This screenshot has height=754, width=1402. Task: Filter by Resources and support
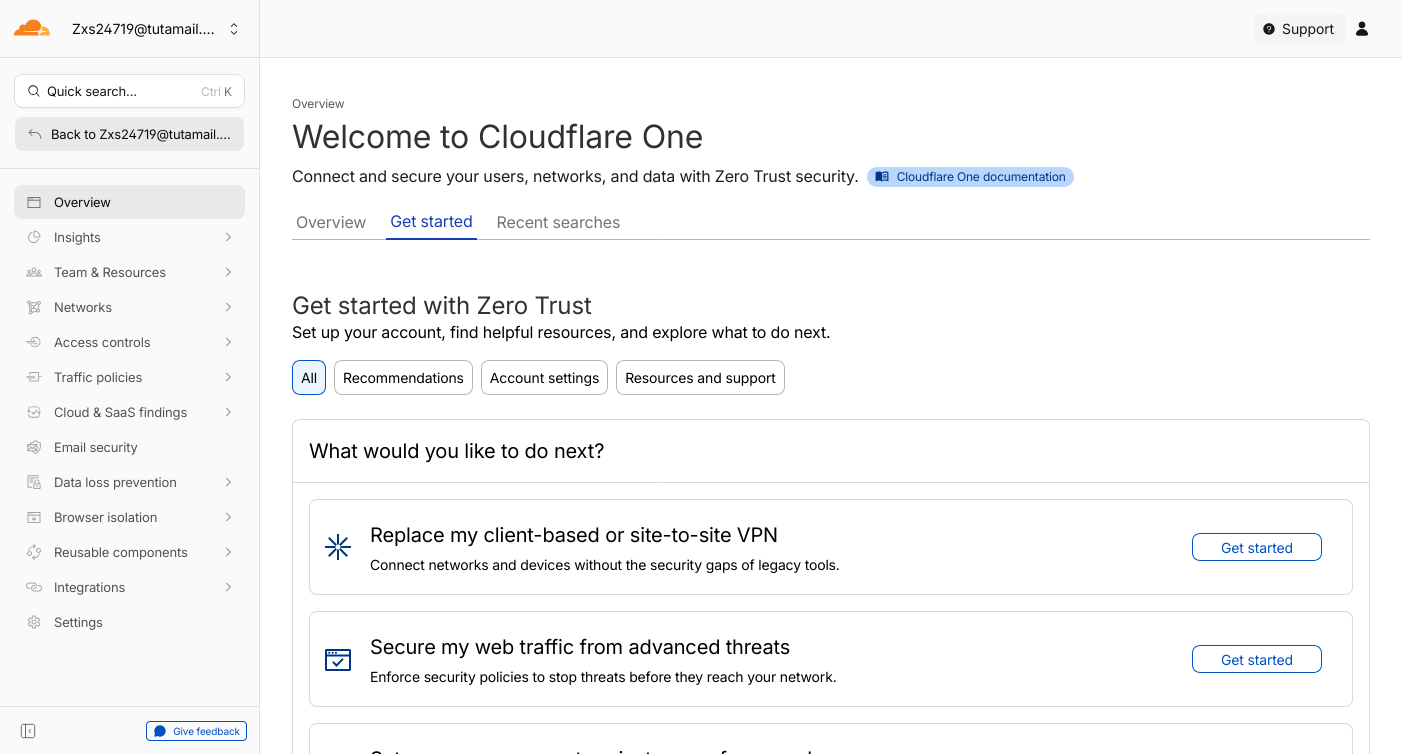coord(700,378)
